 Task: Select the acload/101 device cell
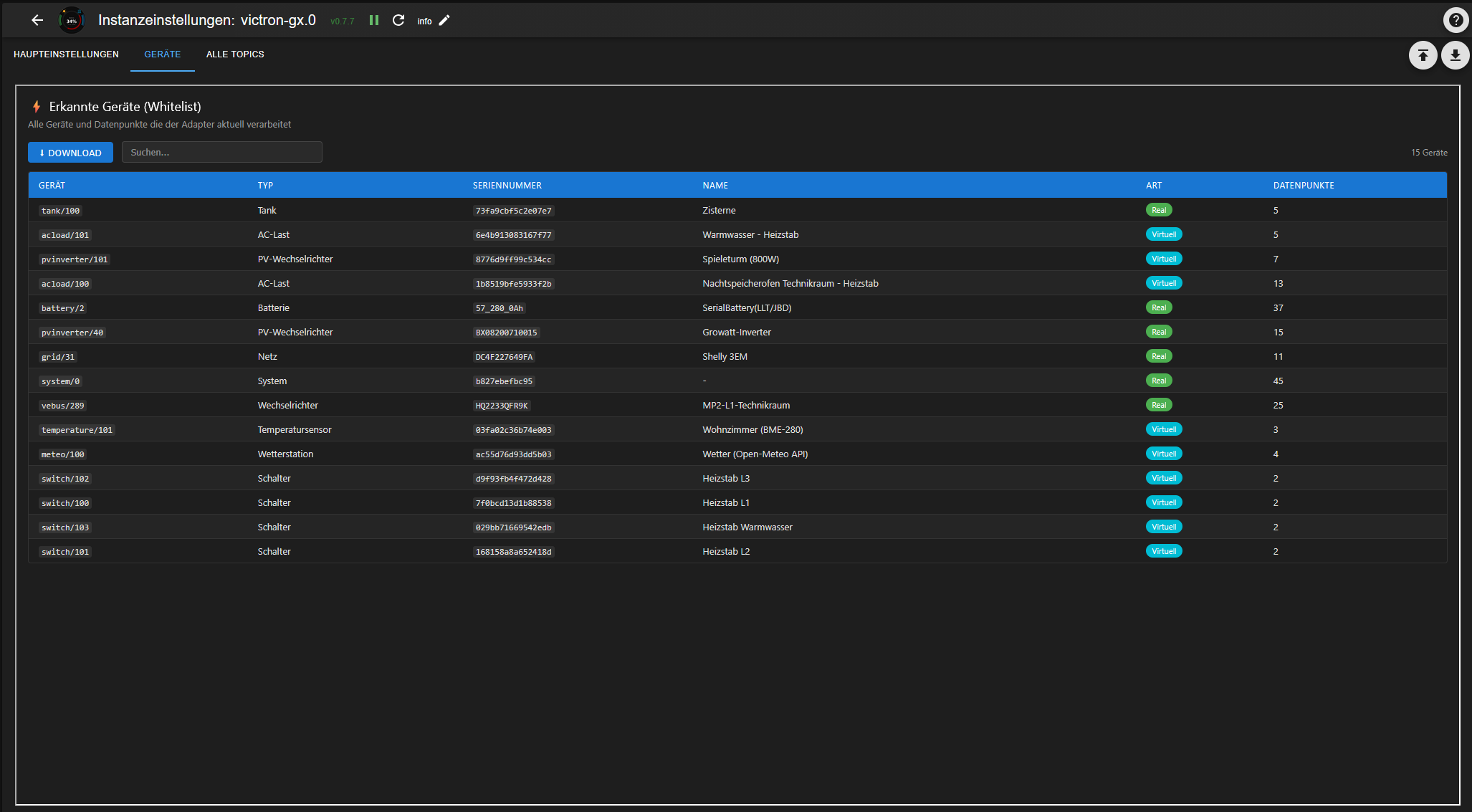(65, 235)
